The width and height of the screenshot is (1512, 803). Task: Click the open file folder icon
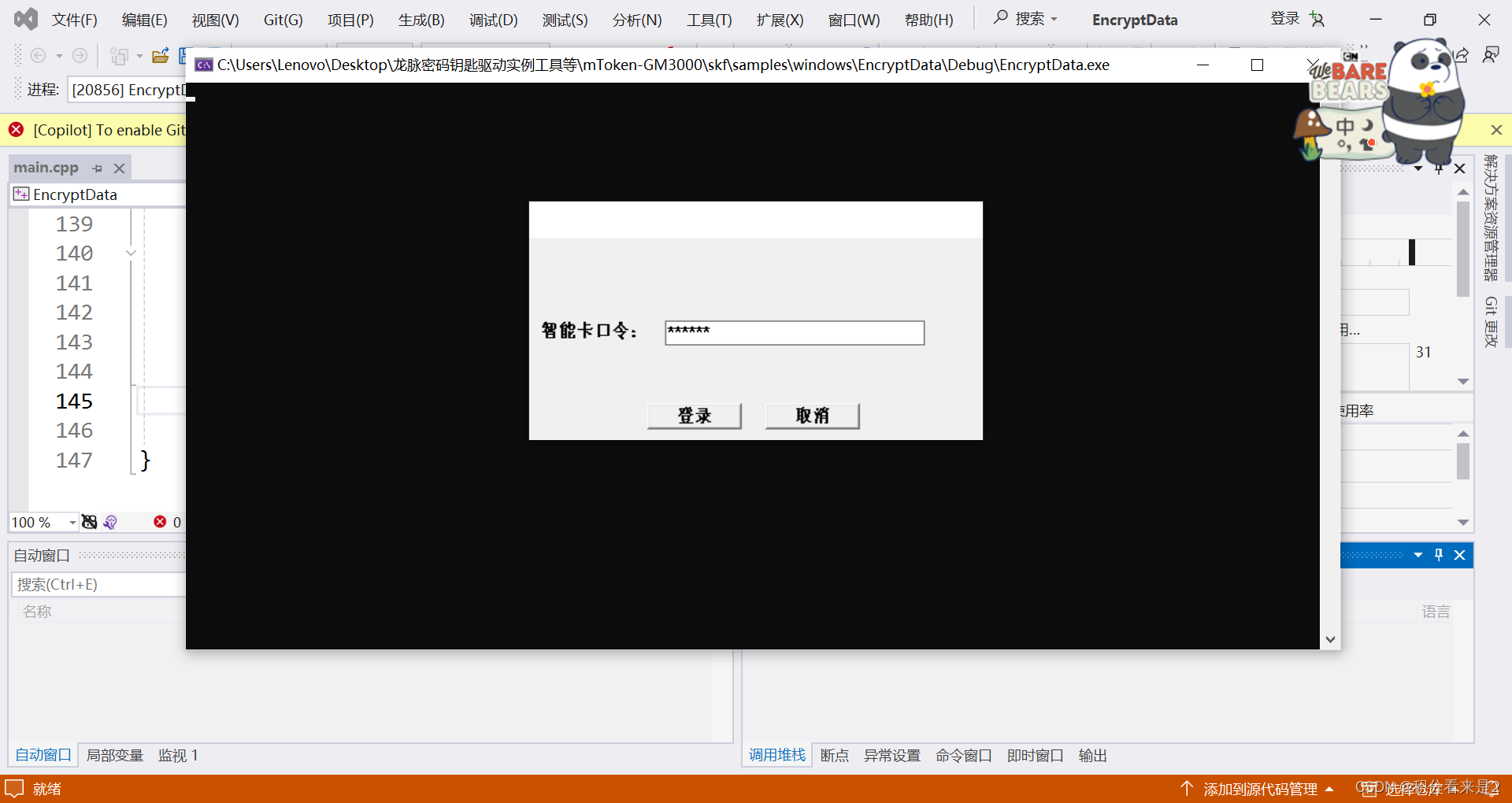(161, 55)
